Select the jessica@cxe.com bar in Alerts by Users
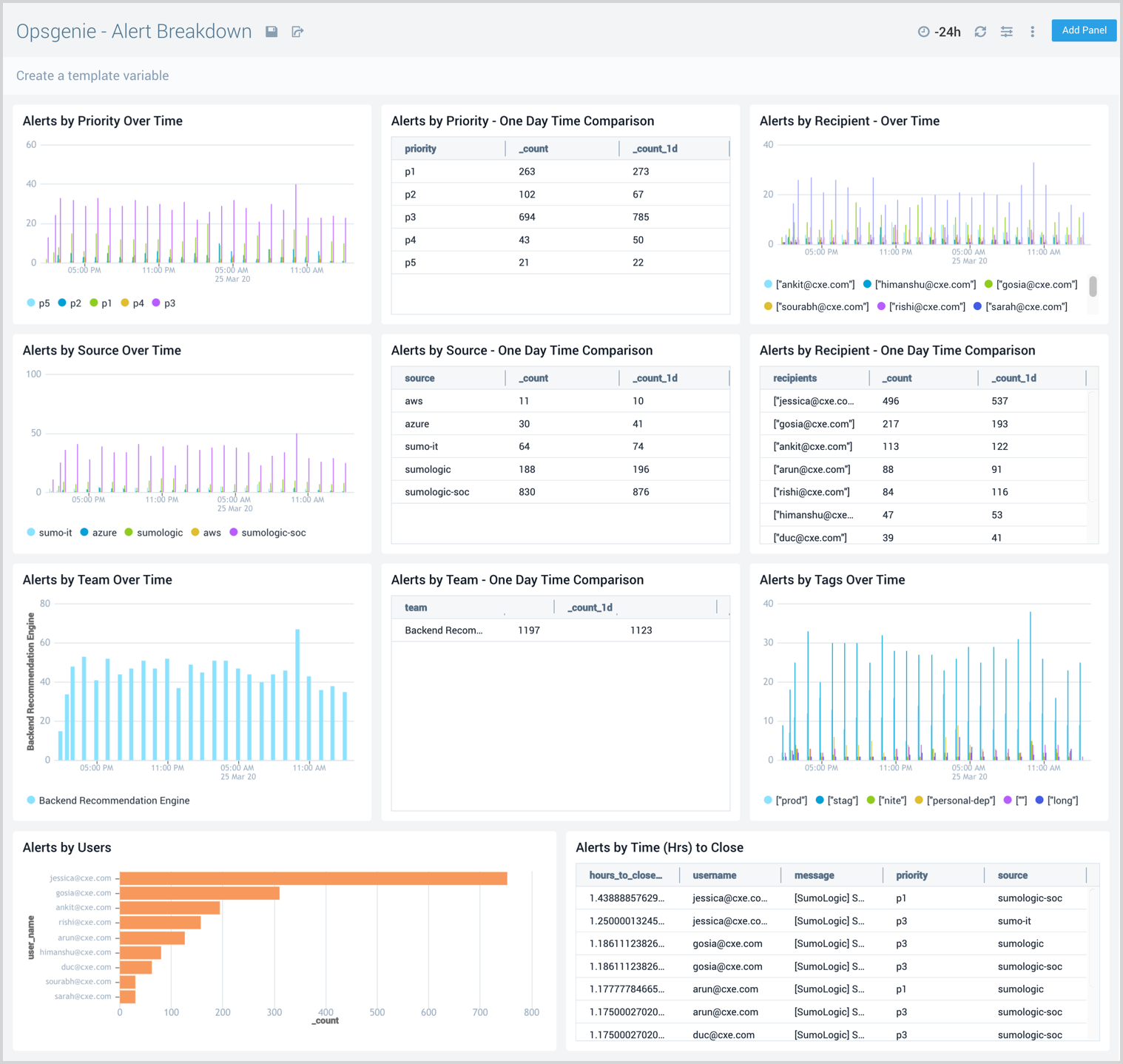The height and width of the screenshot is (1064, 1123). pyautogui.click(x=311, y=878)
